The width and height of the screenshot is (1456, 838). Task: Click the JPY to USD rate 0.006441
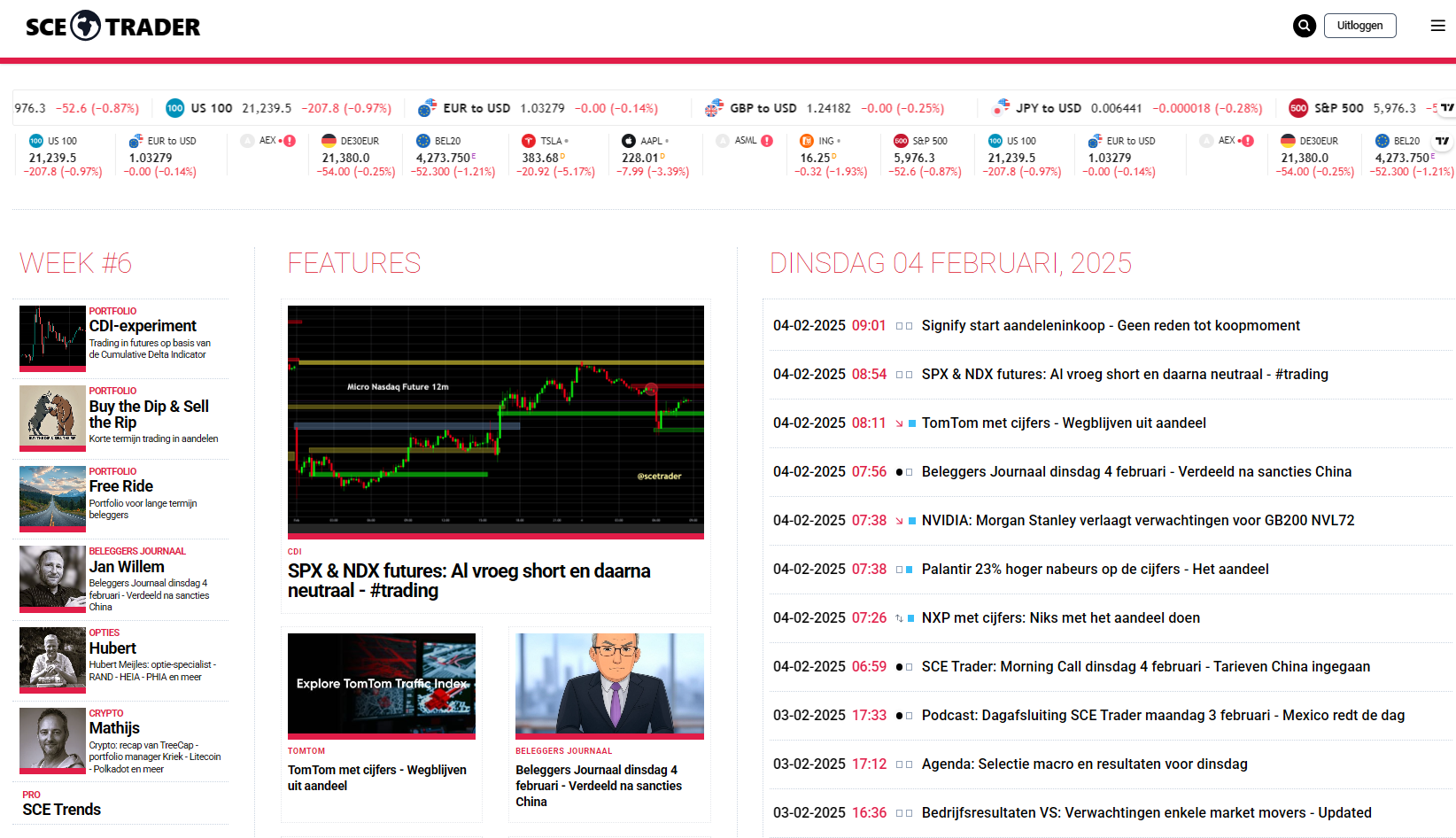[1116, 108]
